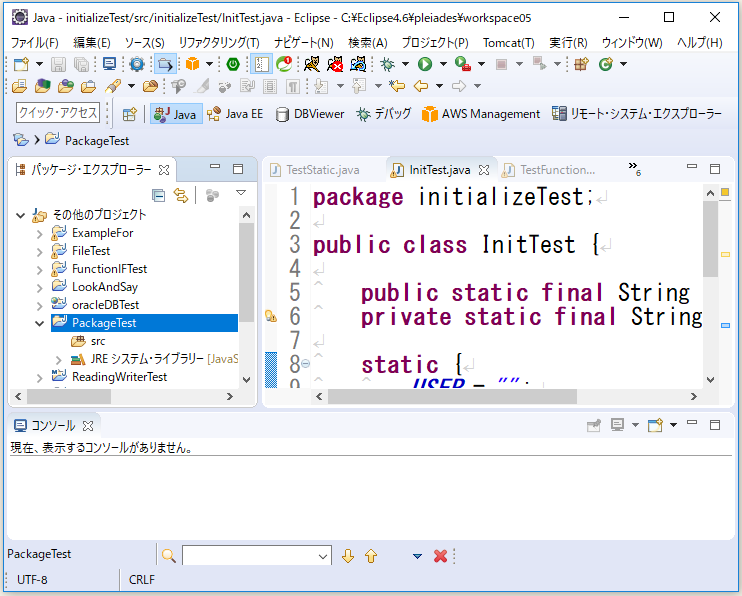Expand the FileTest project node
742x596 pixels.
click(x=40, y=251)
